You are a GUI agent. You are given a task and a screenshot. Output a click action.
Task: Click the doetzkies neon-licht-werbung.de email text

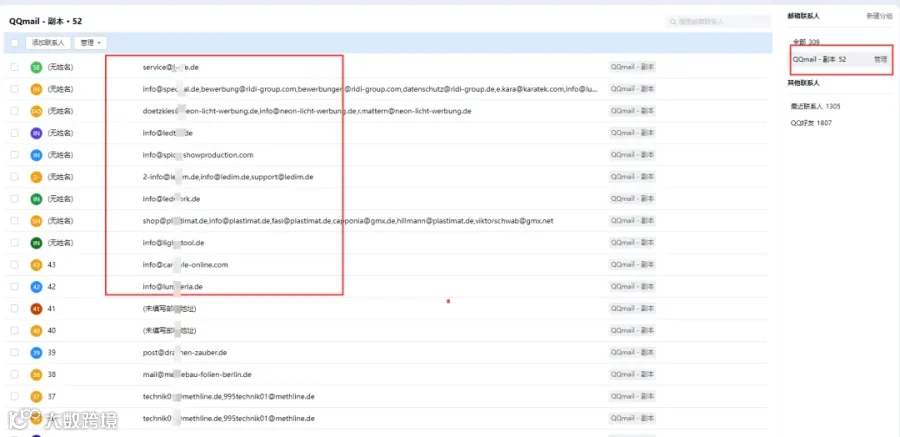307,111
